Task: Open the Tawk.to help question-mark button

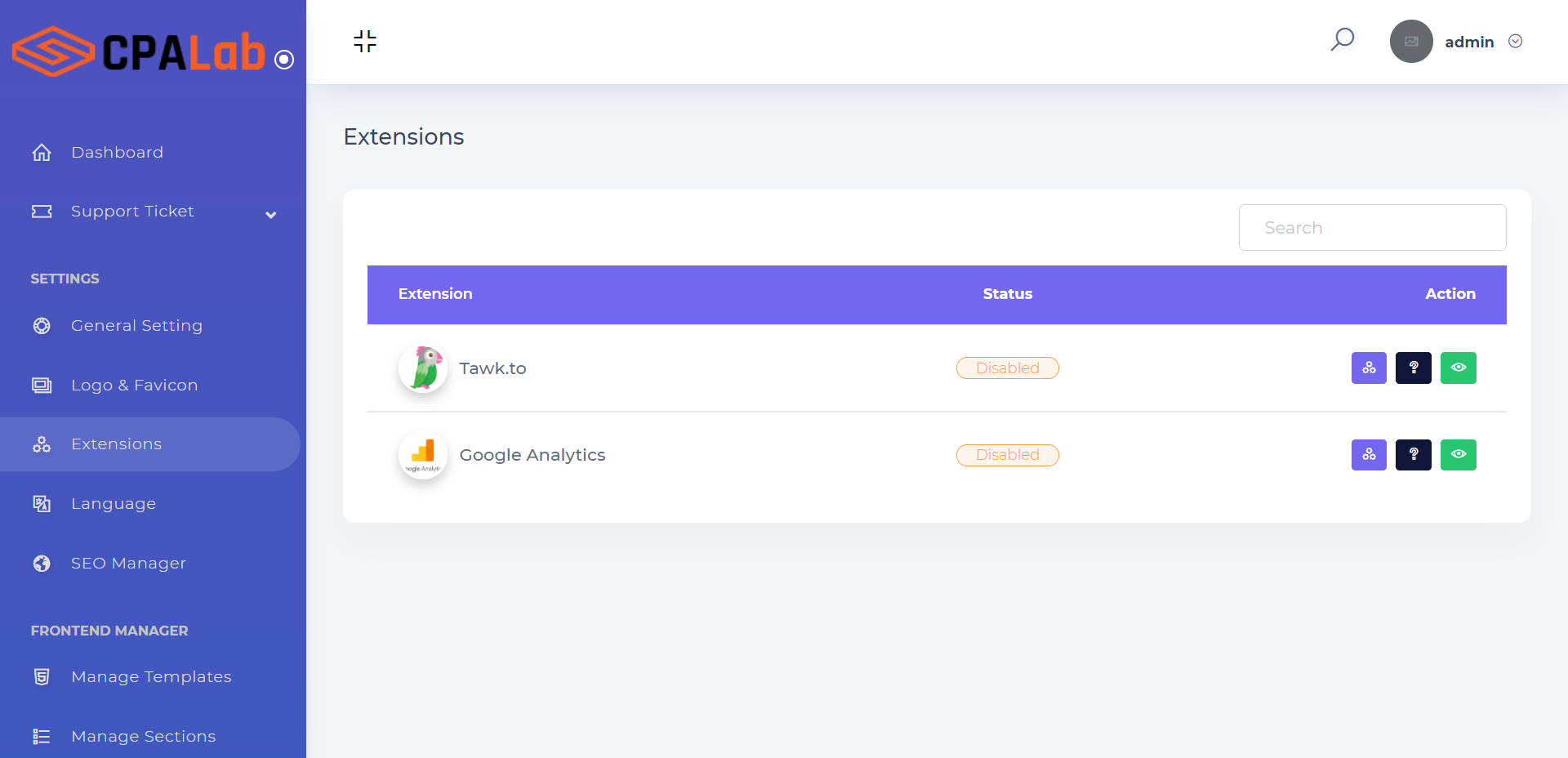Action: coord(1414,368)
